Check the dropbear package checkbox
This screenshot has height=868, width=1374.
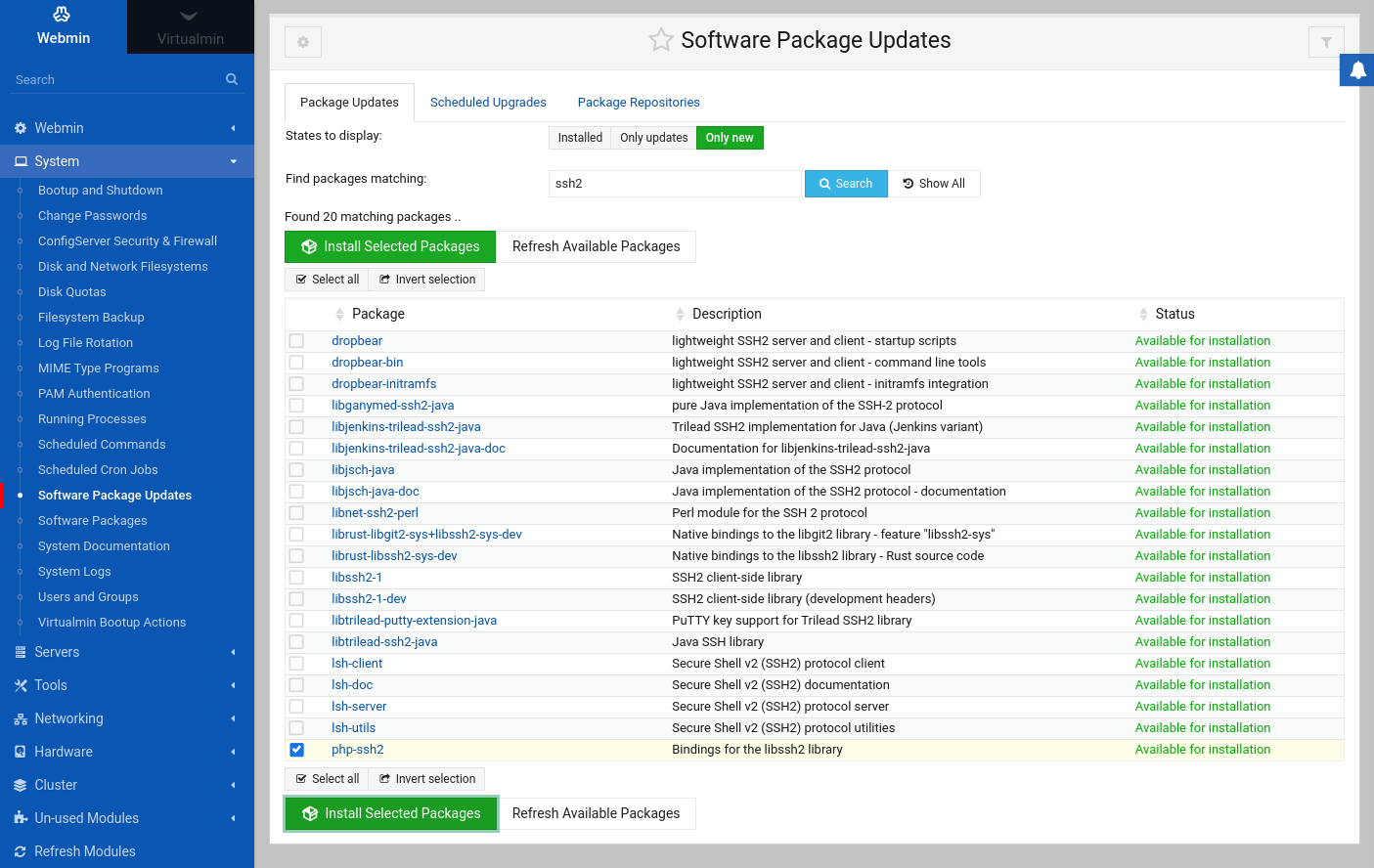(x=296, y=340)
